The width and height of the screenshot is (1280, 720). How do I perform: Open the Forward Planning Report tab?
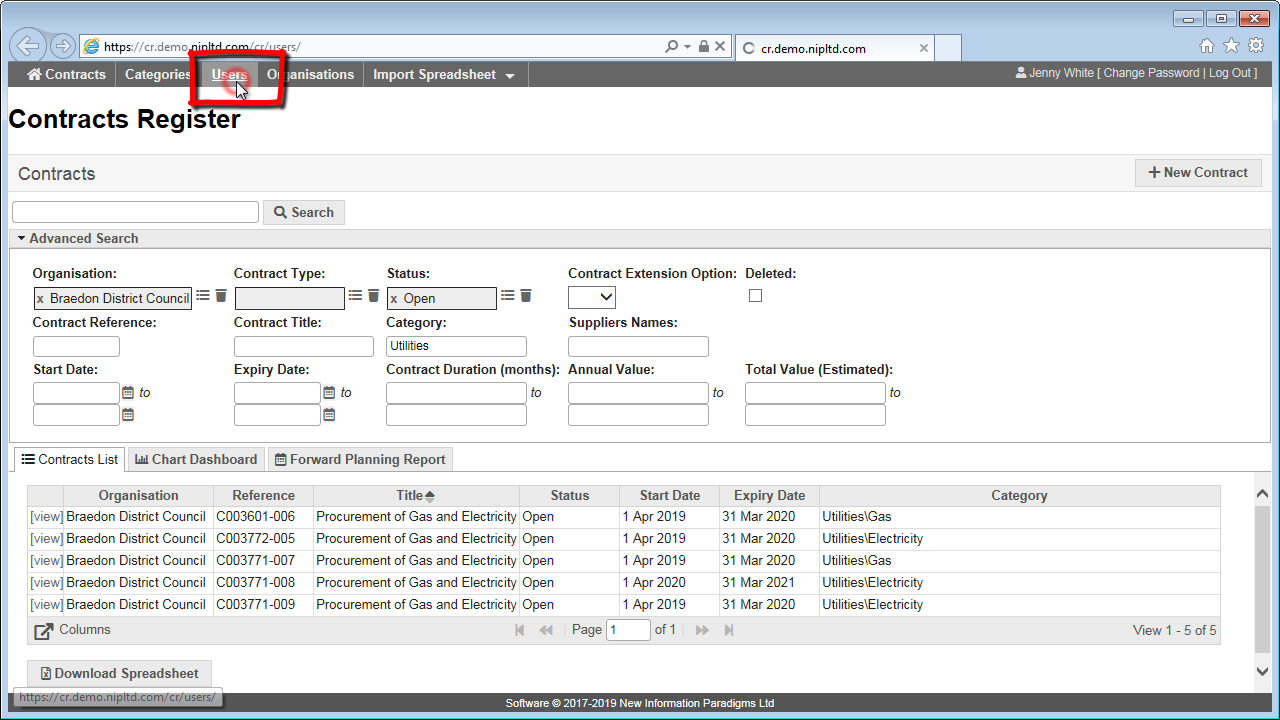pos(360,459)
